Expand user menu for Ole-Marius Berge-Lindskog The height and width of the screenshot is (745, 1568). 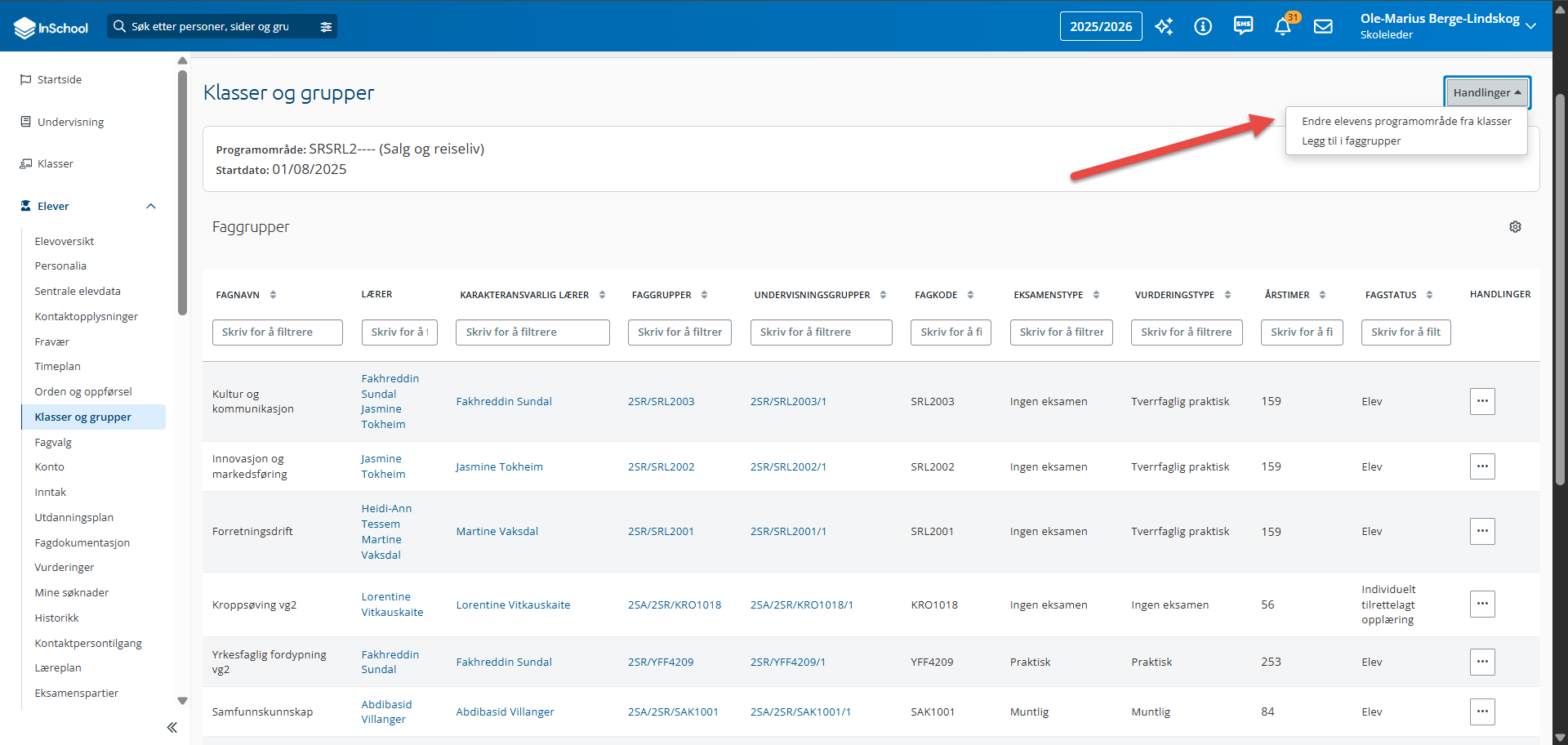point(1530,26)
